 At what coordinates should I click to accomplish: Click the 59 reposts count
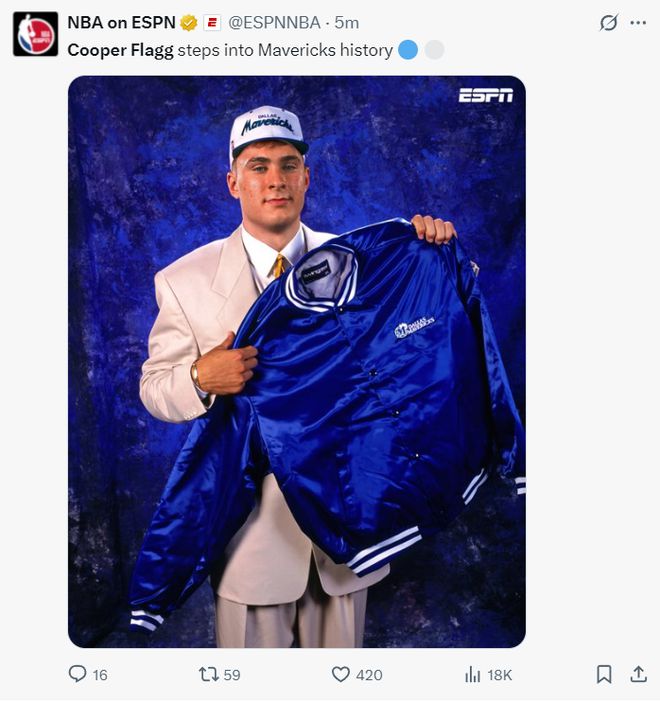[232, 675]
